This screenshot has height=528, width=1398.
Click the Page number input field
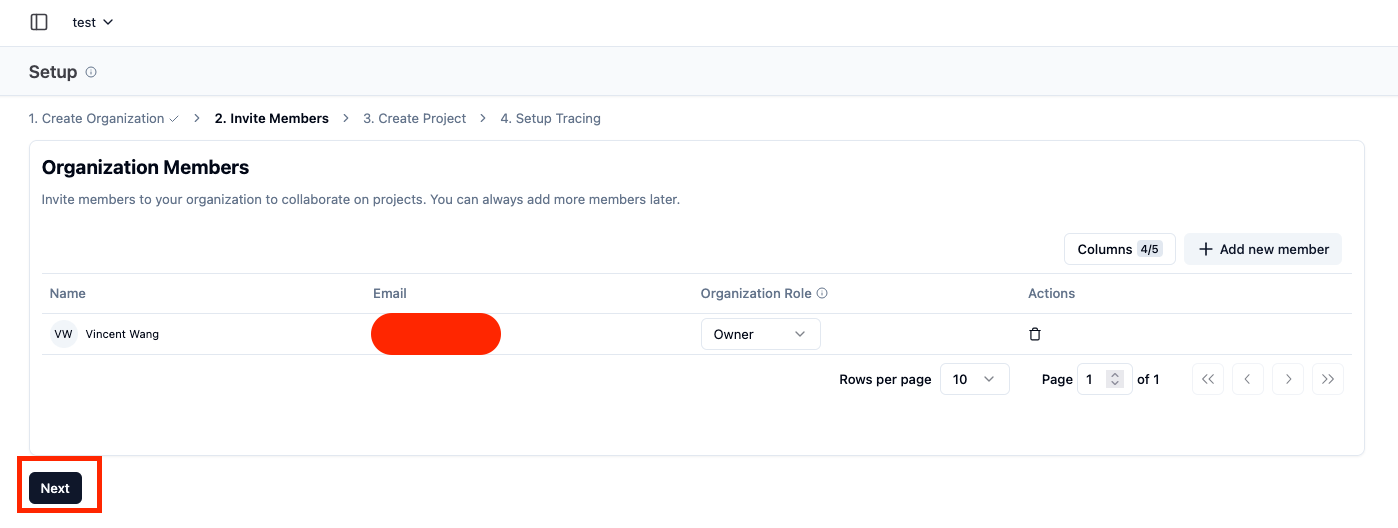(x=1092, y=379)
